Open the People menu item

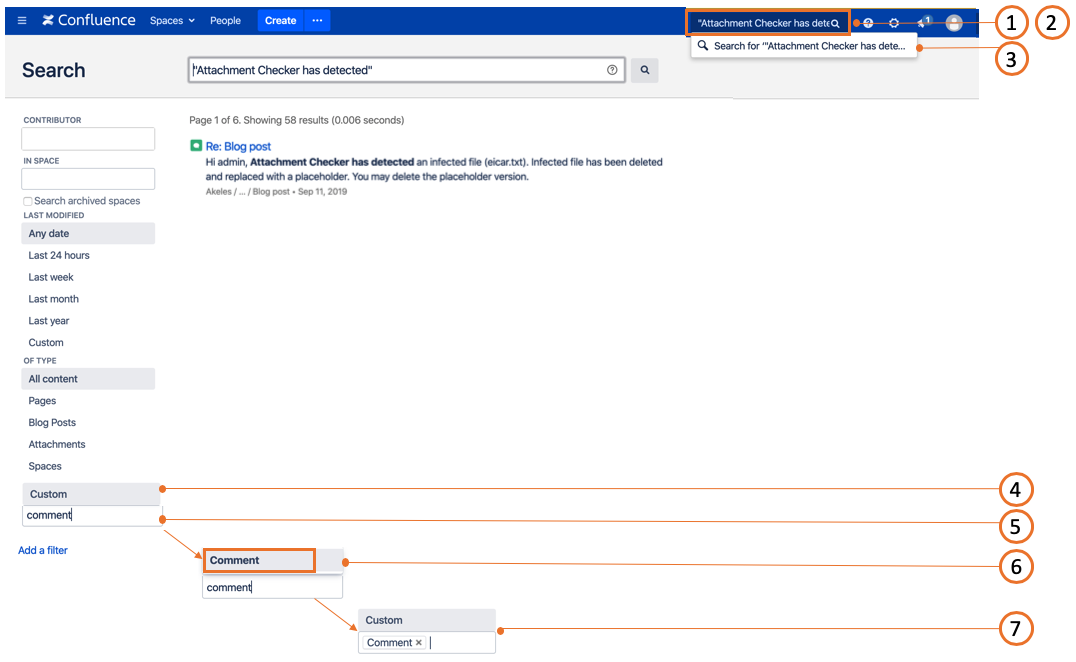tap(225, 21)
